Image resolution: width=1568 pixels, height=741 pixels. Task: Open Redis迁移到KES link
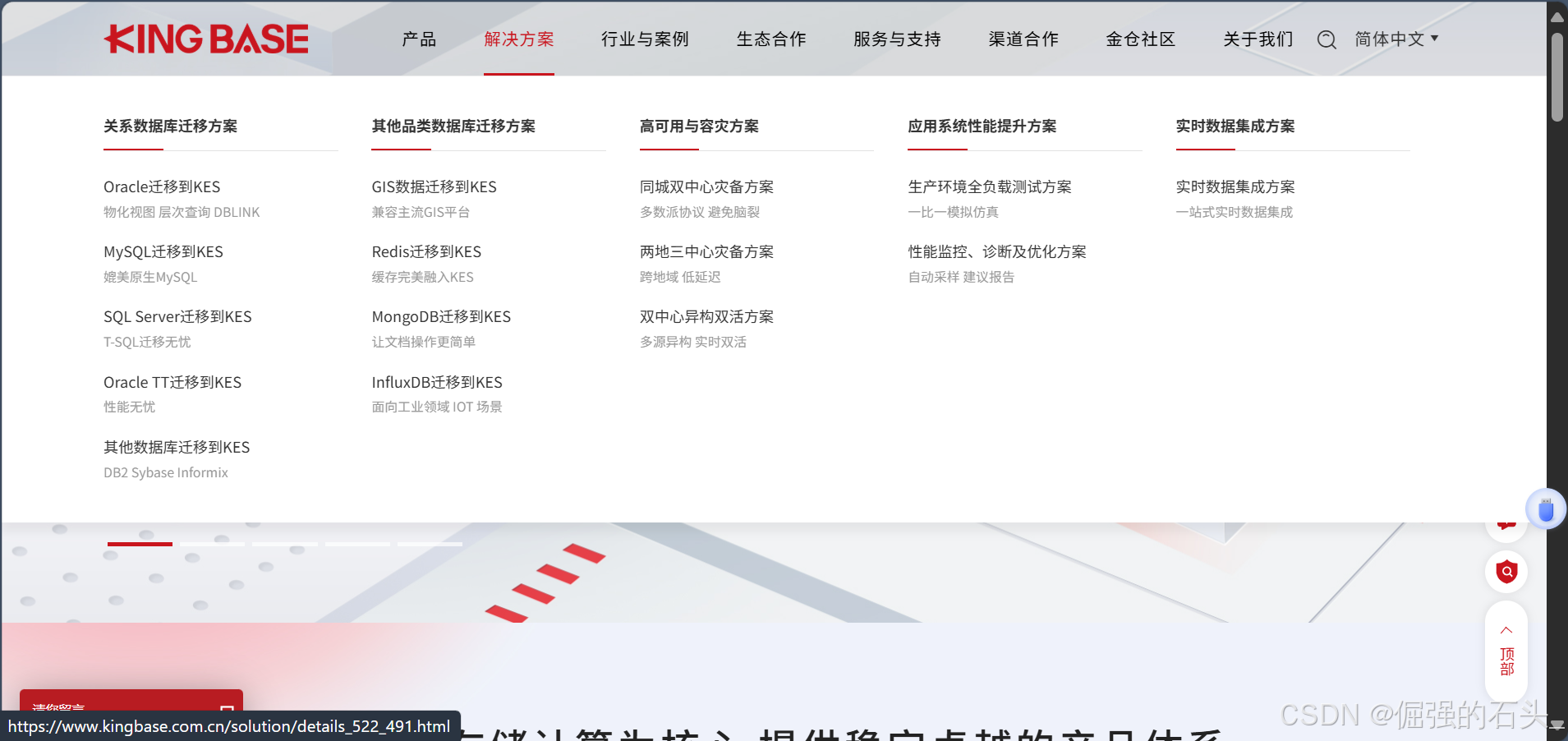(426, 251)
